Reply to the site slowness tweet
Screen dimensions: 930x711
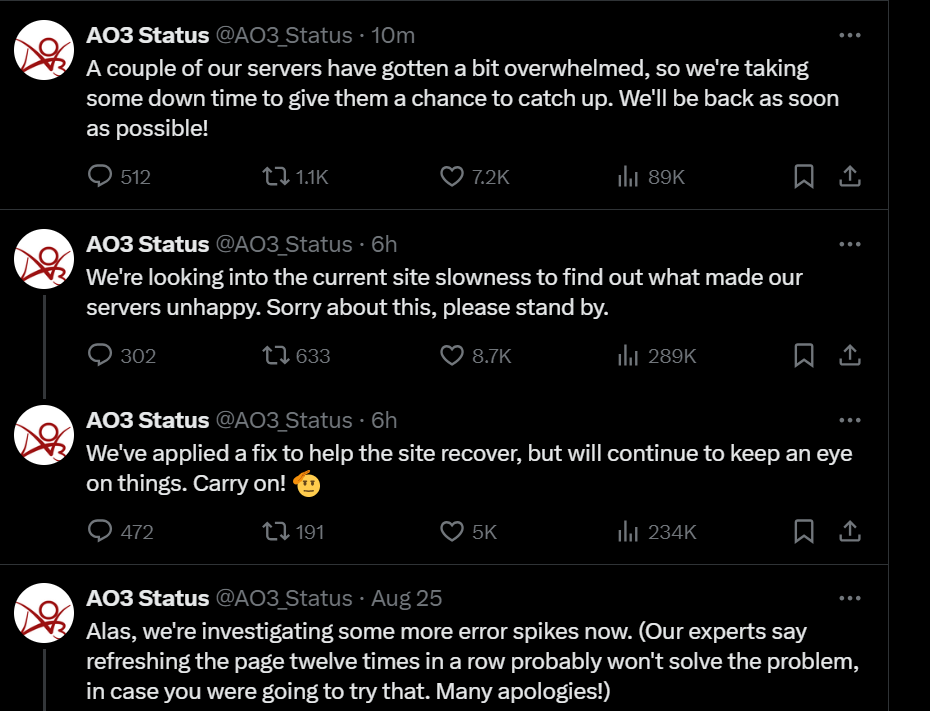[99, 355]
